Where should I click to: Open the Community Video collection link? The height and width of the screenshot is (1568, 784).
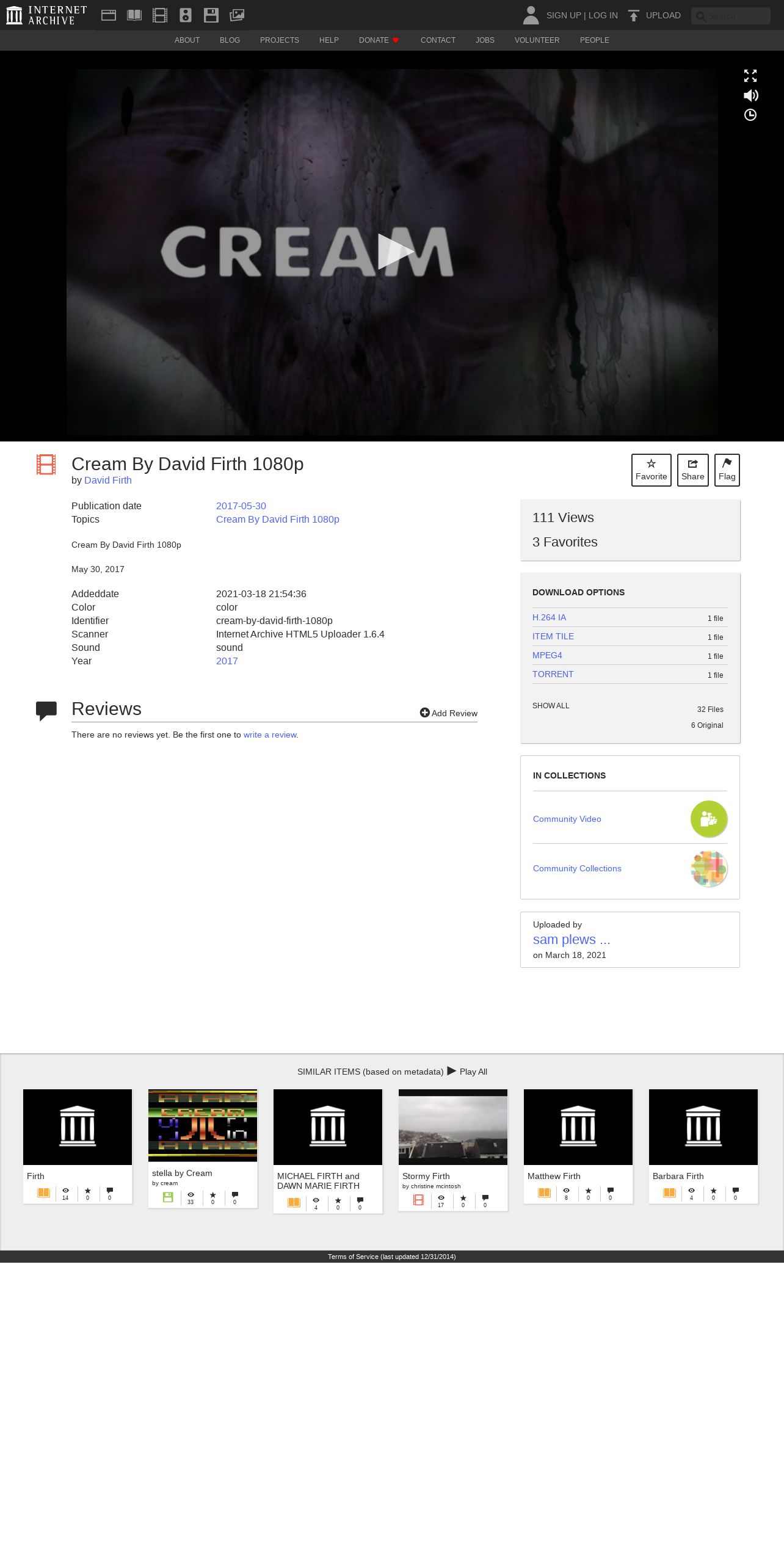pyautogui.click(x=567, y=819)
